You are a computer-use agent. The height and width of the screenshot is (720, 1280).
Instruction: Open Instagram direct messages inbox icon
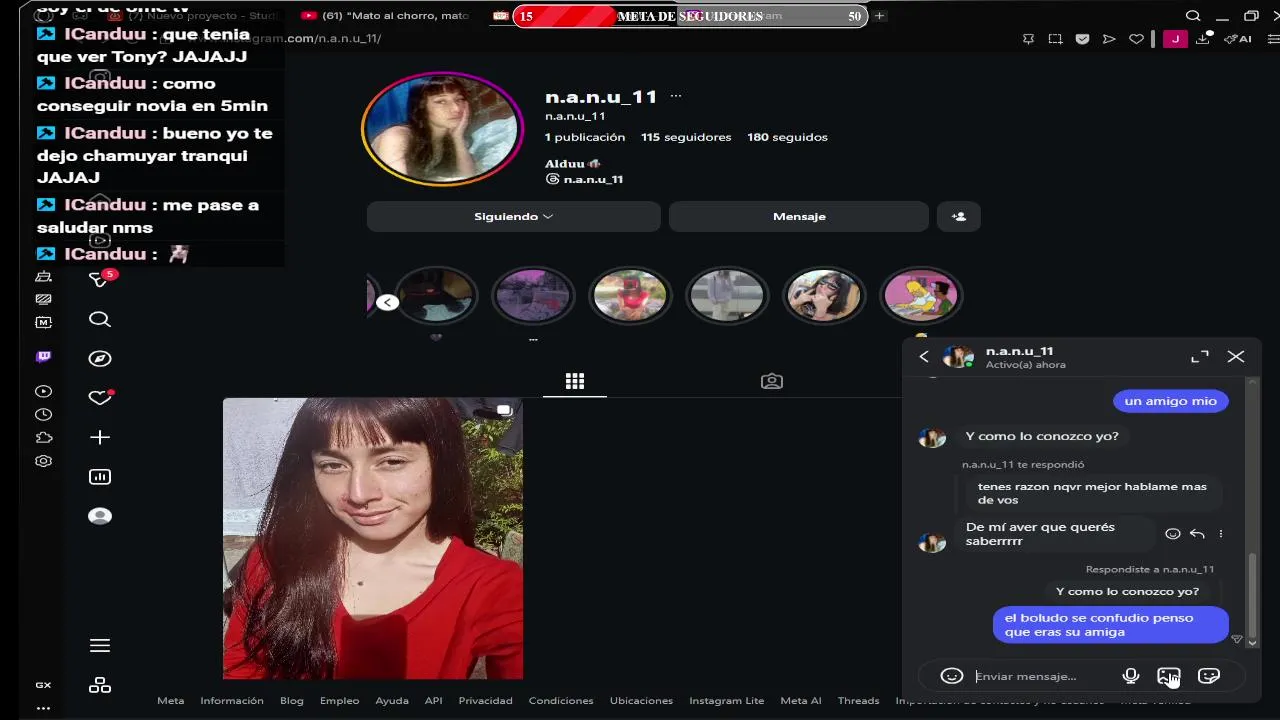[99, 279]
